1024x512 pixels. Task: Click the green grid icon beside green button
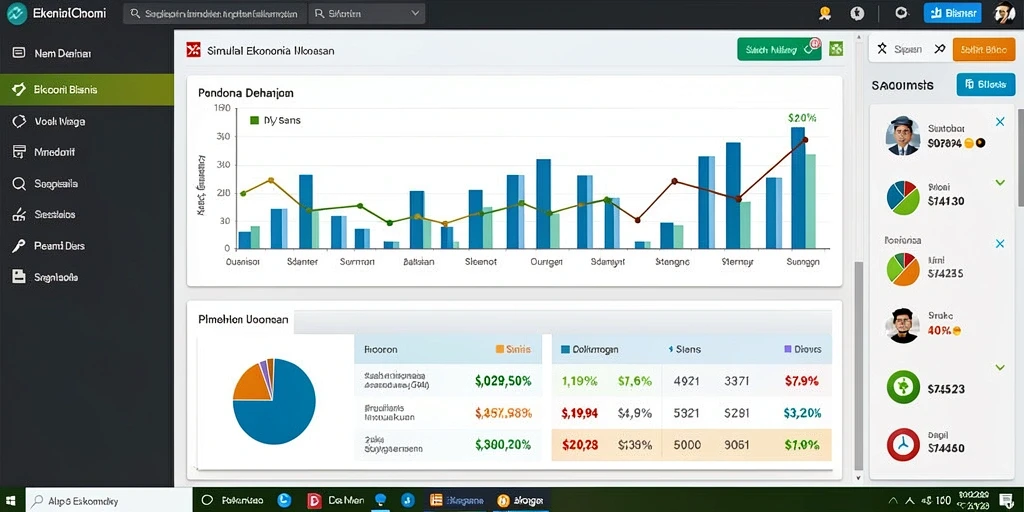836,49
